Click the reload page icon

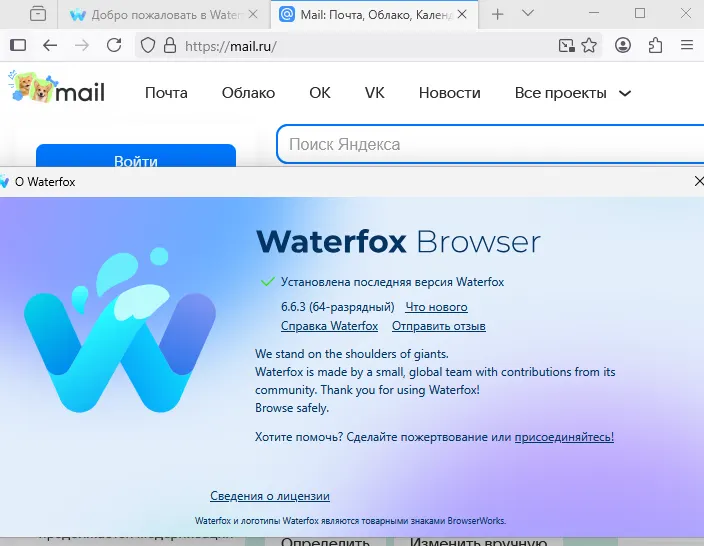click(114, 45)
